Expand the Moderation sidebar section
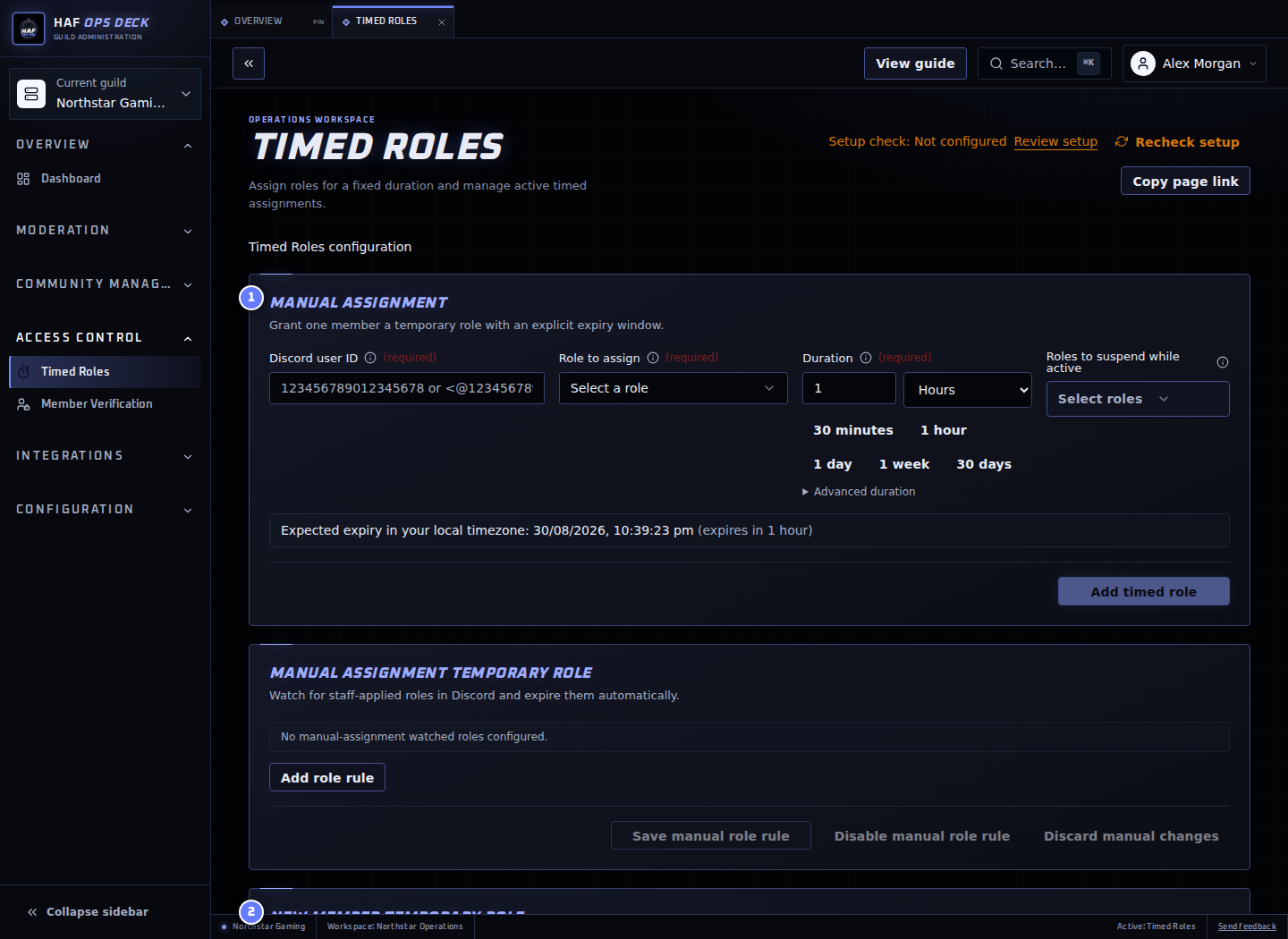The width and height of the screenshot is (1288, 939). [x=105, y=231]
